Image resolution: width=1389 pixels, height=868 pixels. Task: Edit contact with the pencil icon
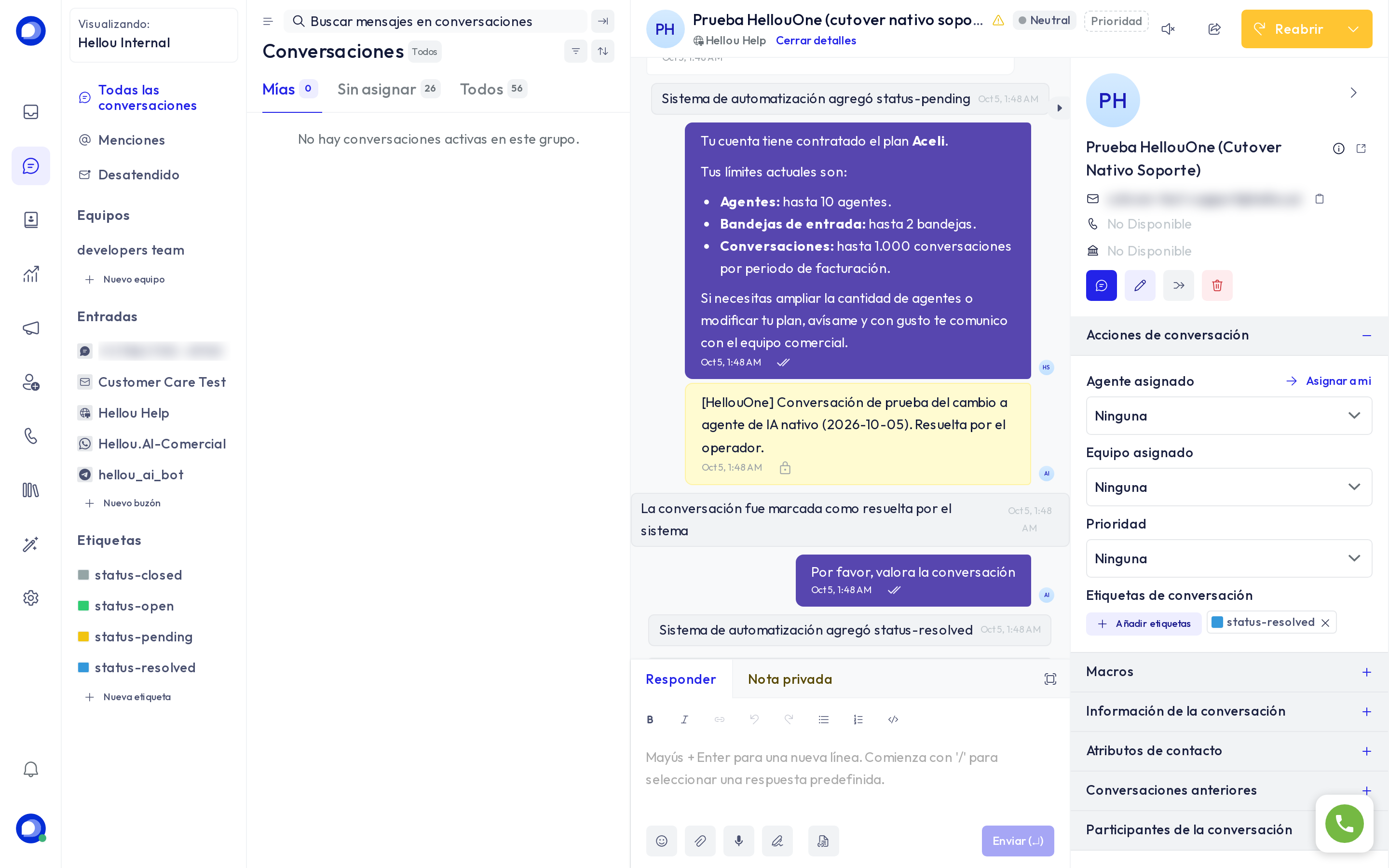pyautogui.click(x=1140, y=285)
